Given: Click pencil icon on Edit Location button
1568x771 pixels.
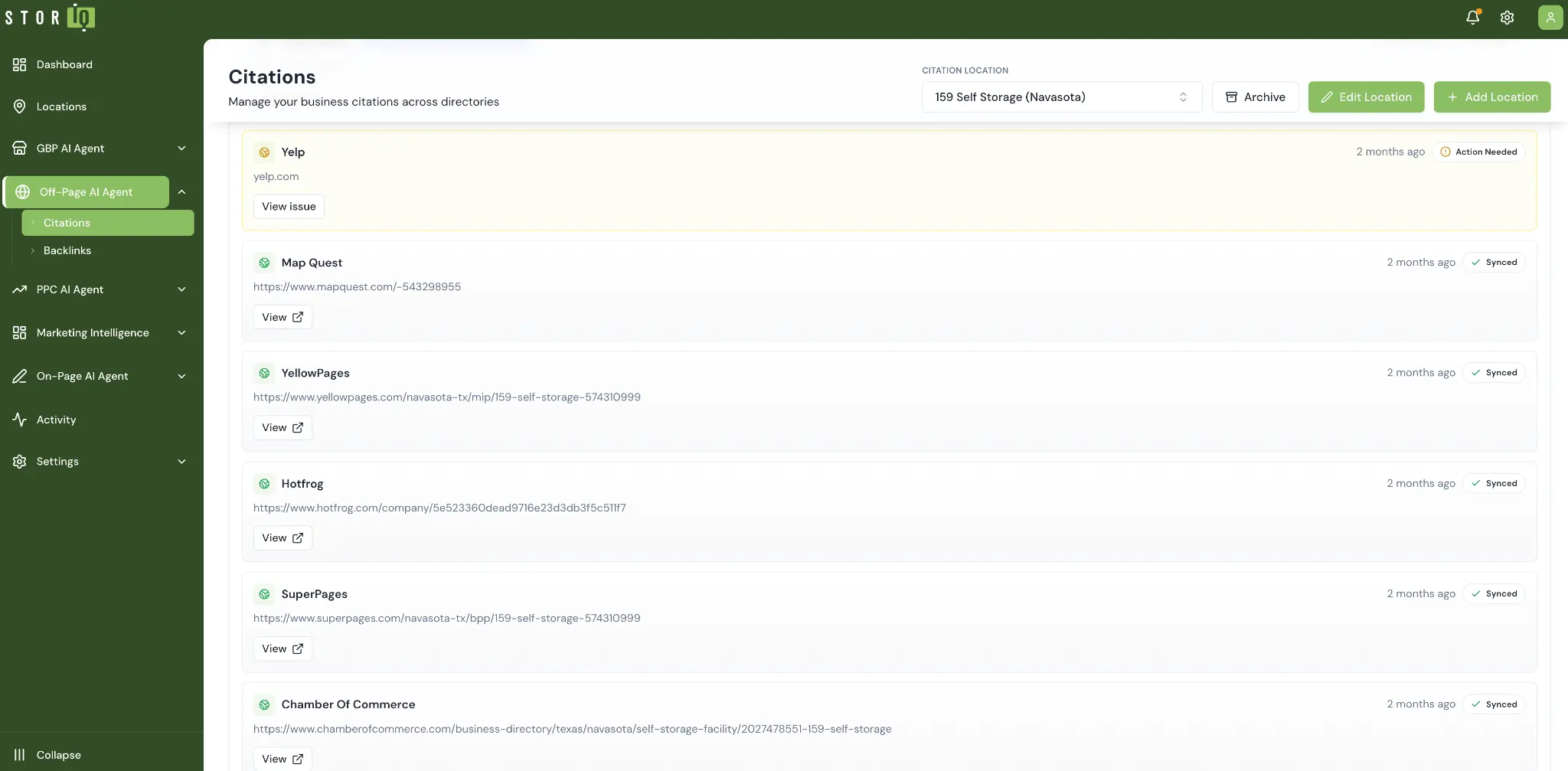Looking at the screenshot, I should point(1327,97).
